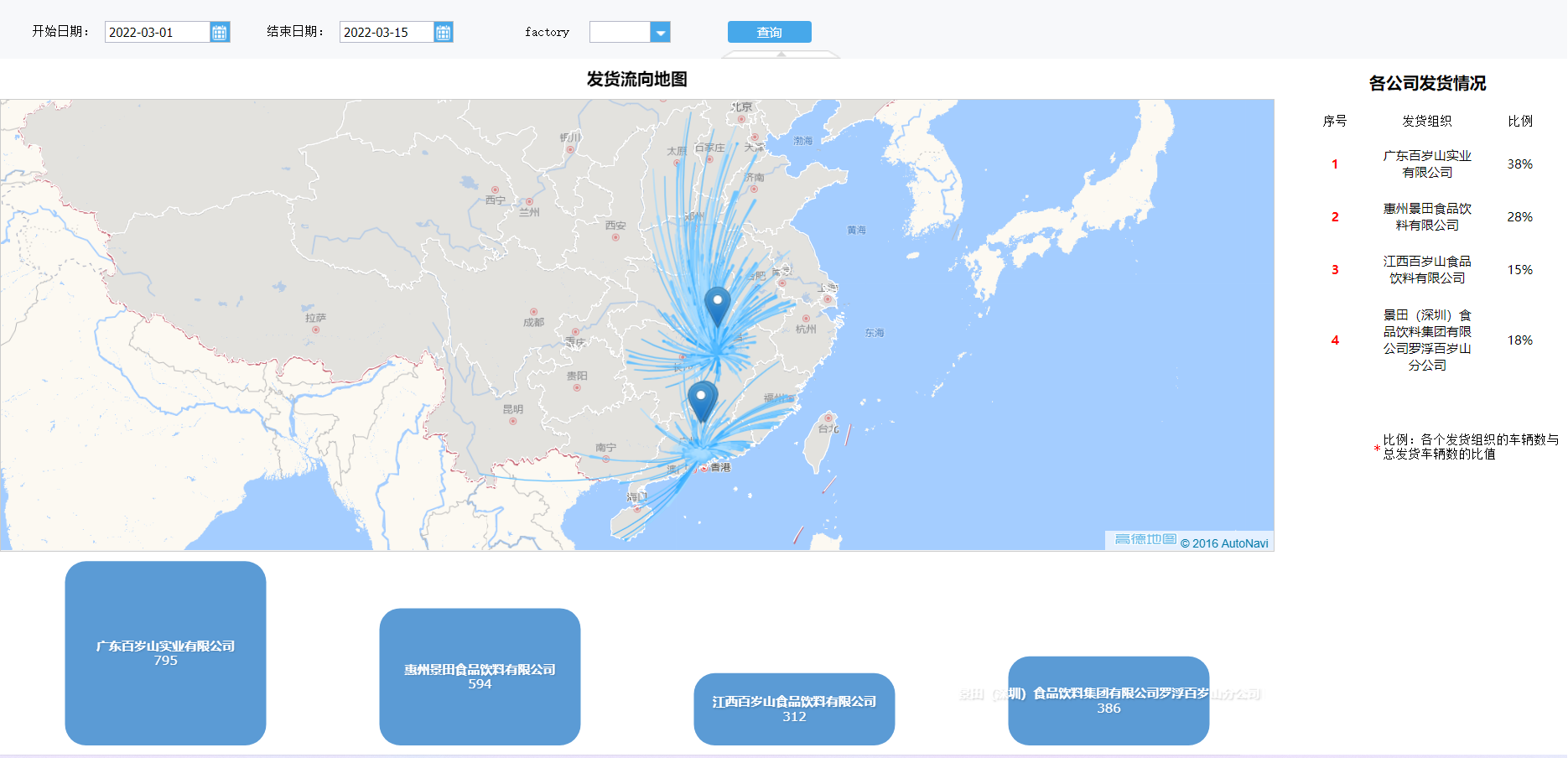Click the 2016 AutoNavi copyright text

point(1224,543)
